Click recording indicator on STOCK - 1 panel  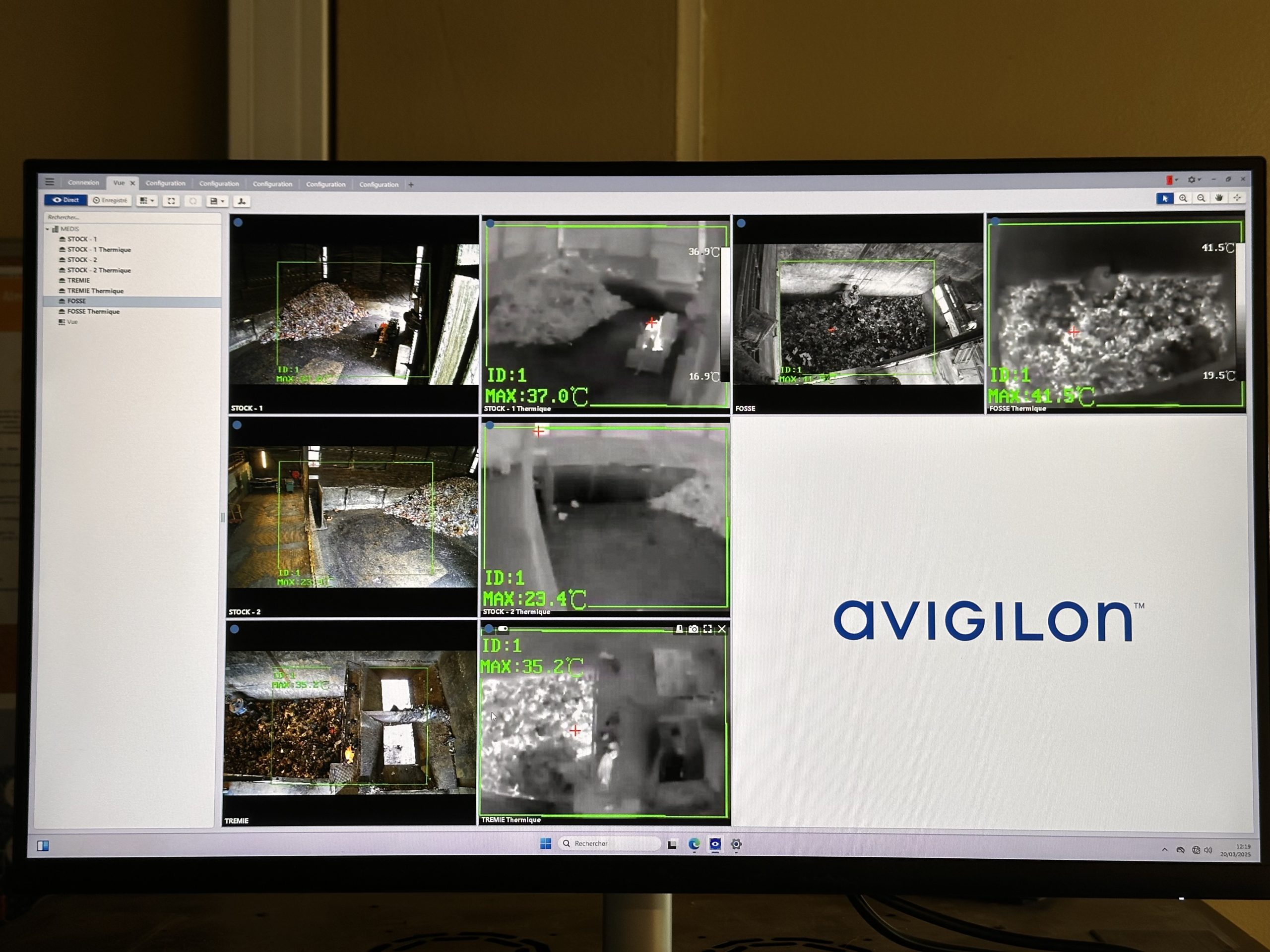238,223
